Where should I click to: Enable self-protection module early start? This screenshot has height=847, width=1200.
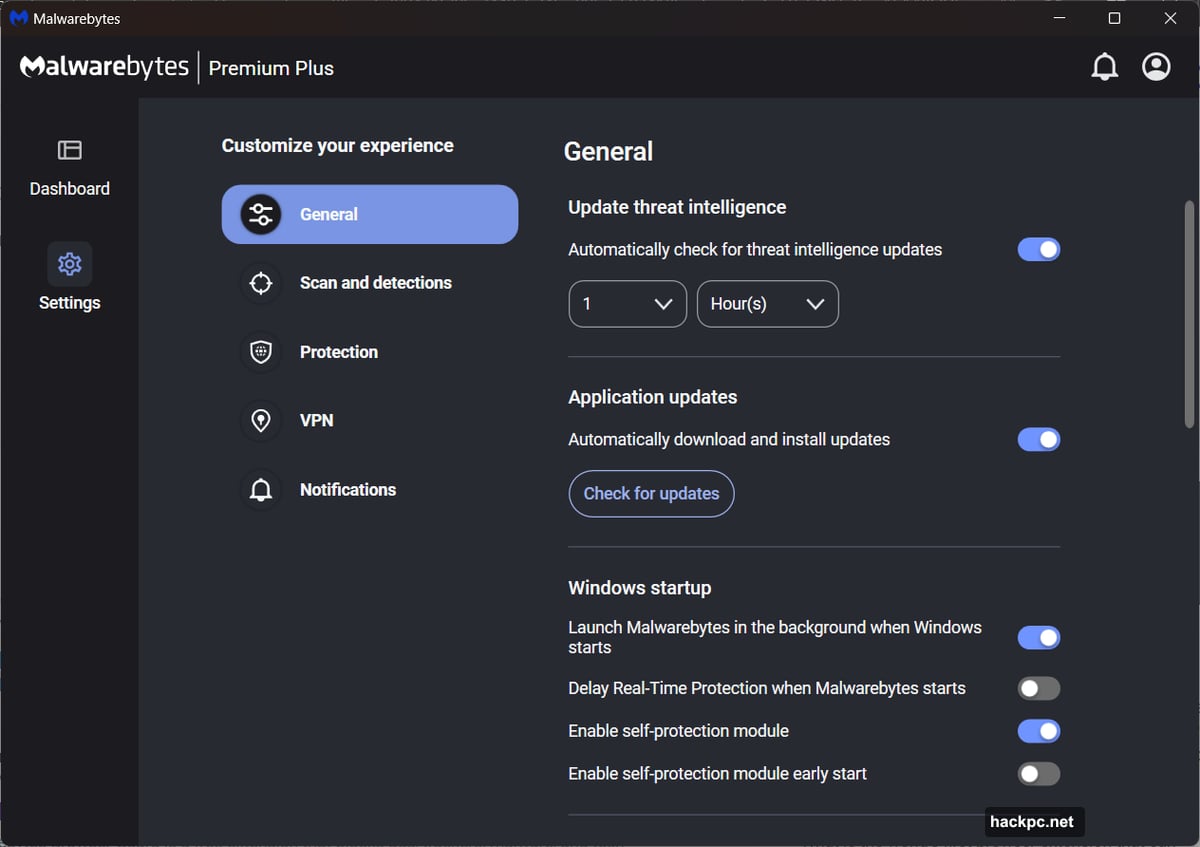click(1038, 773)
